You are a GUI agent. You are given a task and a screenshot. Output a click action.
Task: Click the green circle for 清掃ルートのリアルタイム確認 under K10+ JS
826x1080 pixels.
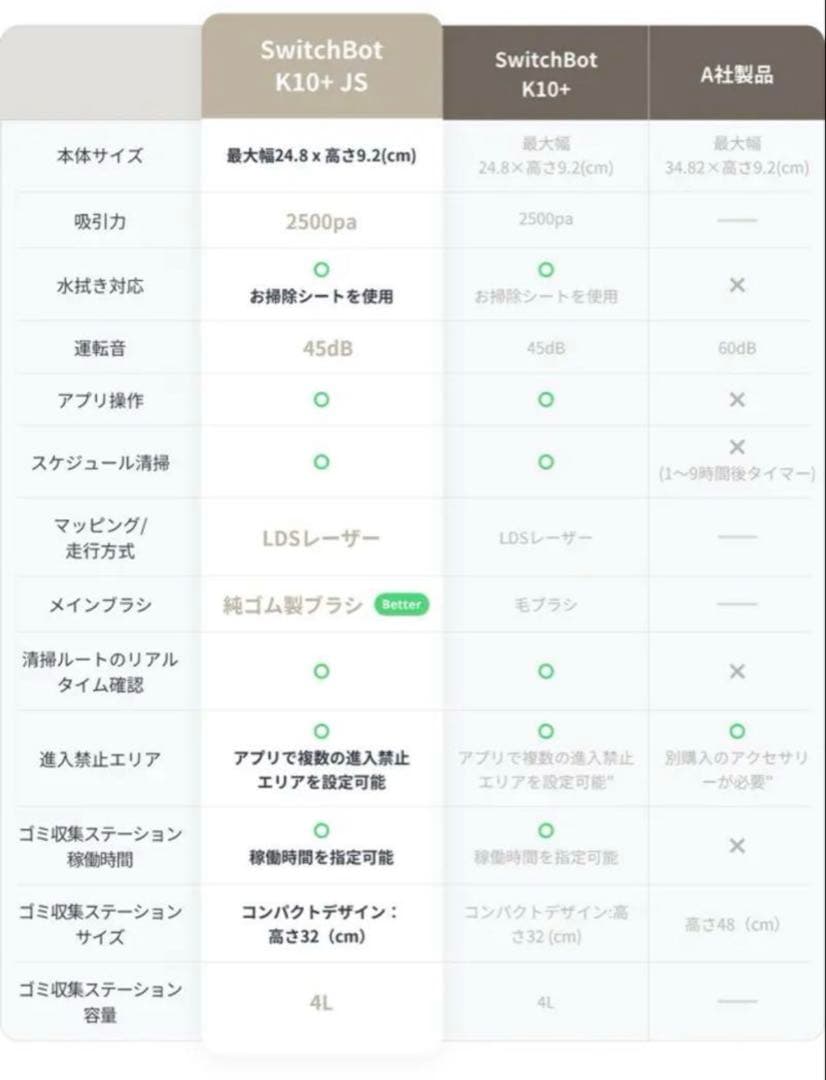click(321, 671)
